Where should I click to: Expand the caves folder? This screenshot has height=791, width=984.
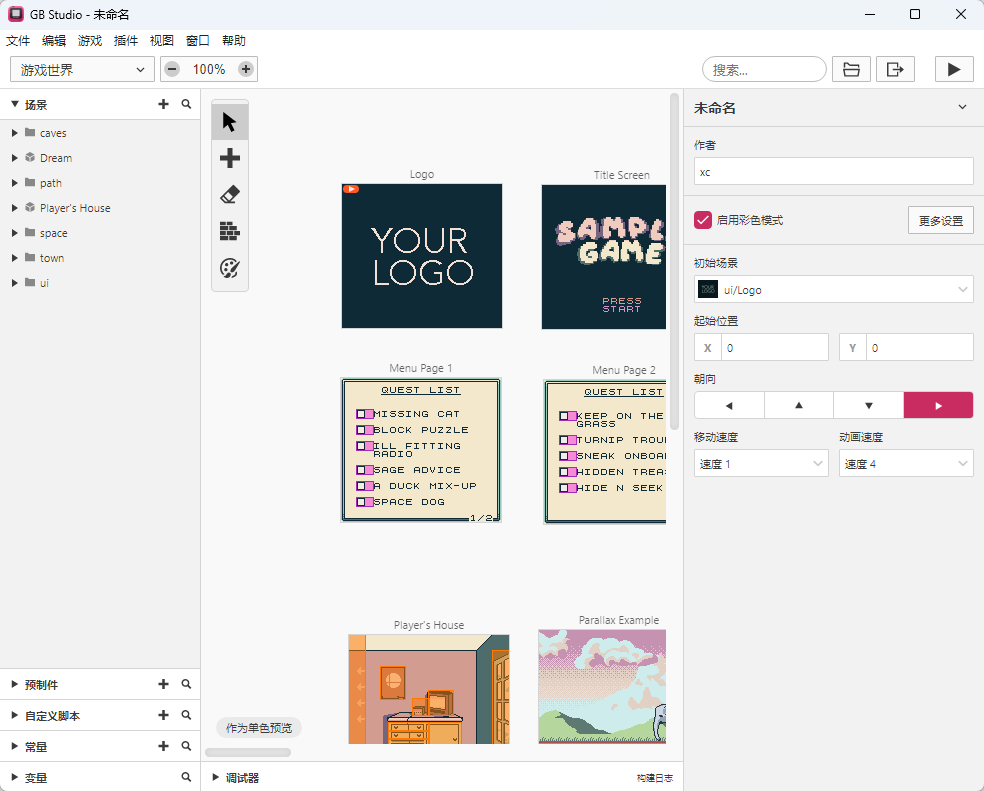14,133
